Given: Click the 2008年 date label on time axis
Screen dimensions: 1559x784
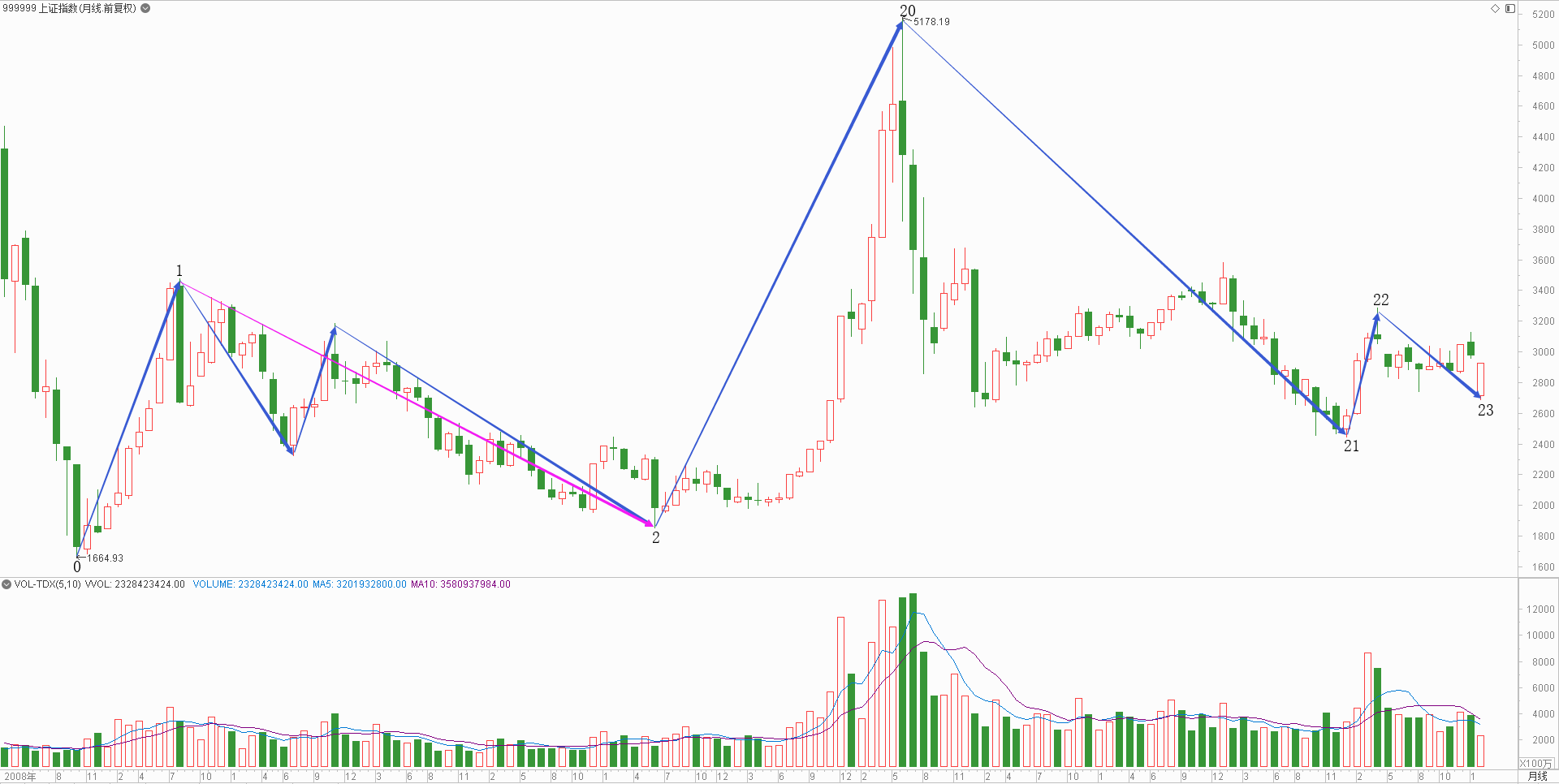Looking at the screenshot, I should click(x=20, y=777).
